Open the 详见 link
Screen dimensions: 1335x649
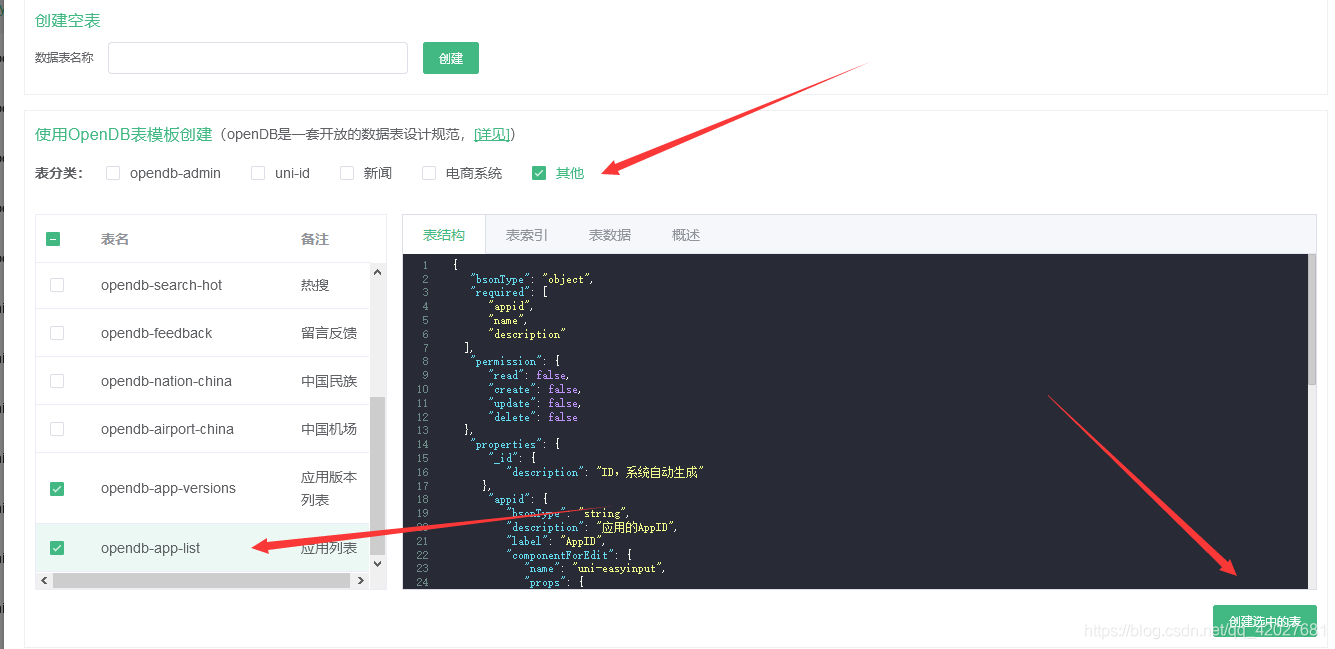[492, 134]
